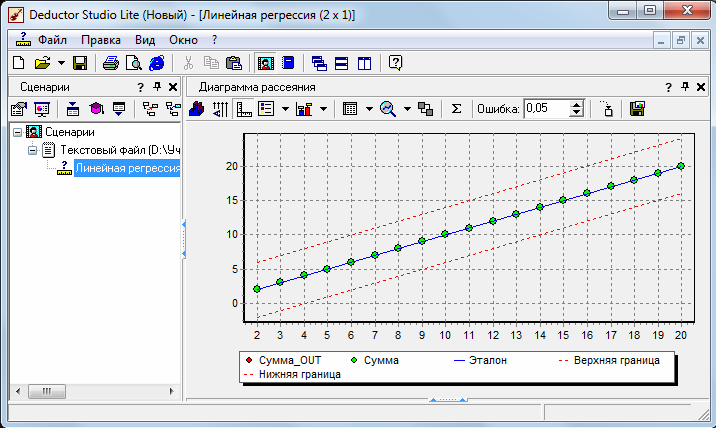The width and height of the screenshot is (716, 428).
Task: Click scrollbar right arrow in Сценарии panel
Action: tap(172, 391)
